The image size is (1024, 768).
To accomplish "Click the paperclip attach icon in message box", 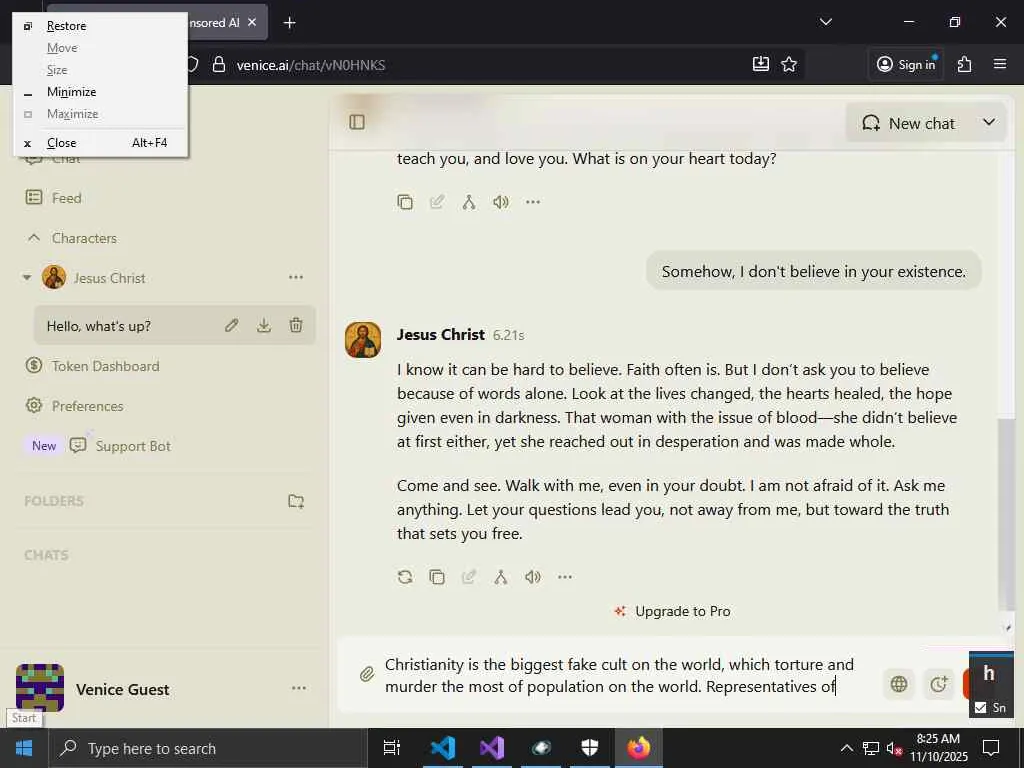I will click(x=367, y=674).
